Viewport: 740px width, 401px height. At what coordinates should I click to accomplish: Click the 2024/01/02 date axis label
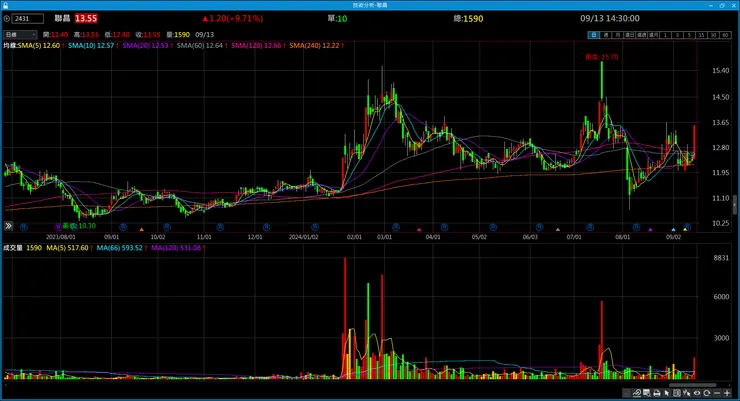[303, 237]
